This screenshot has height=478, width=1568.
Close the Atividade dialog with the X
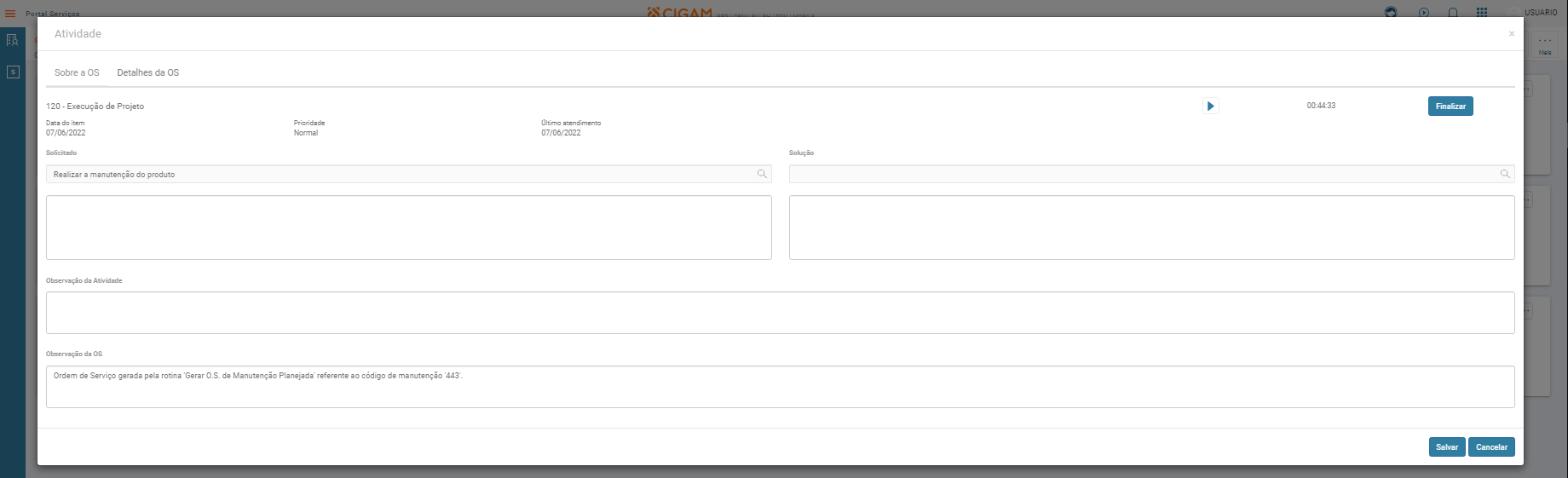pyautogui.click(x=1512, y=34)
